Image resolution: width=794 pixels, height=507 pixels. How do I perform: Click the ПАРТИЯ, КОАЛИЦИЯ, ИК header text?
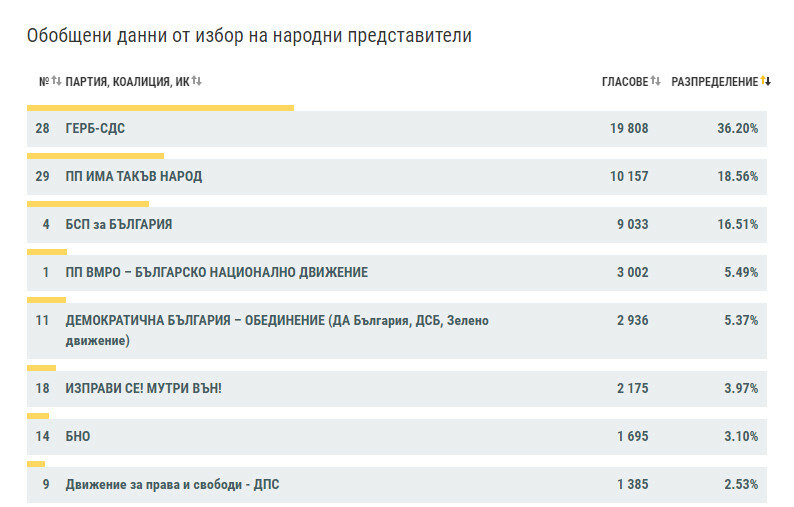point(127,82)
